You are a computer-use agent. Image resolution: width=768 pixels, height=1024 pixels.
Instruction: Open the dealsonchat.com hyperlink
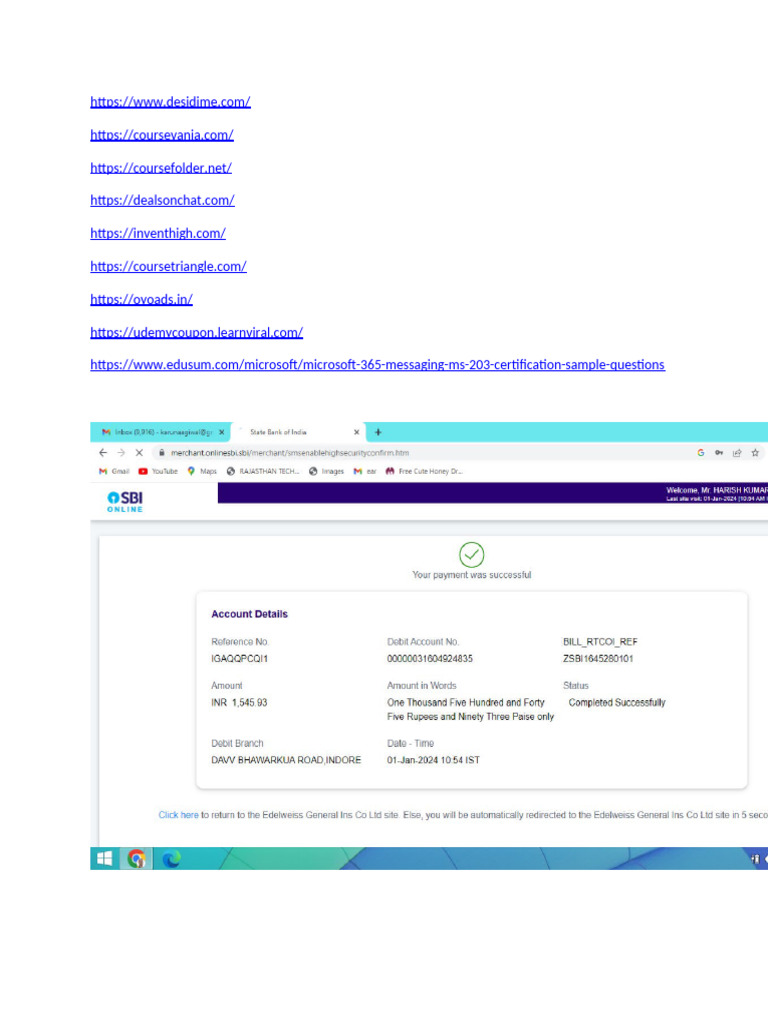pyautogui.click(x=162, y=200)
